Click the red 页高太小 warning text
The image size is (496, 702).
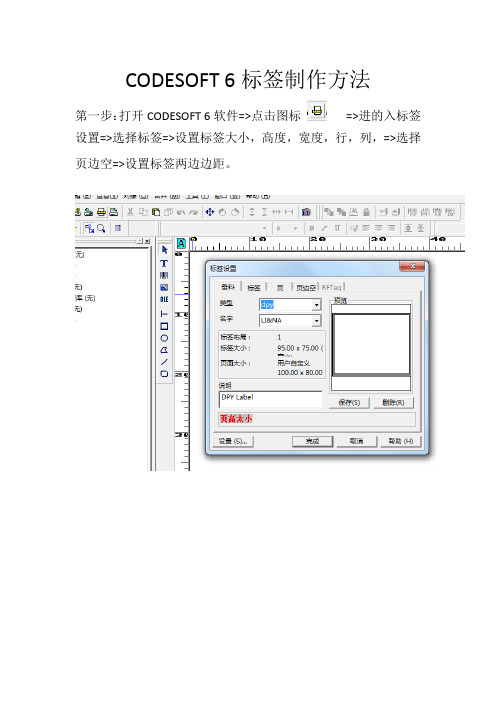pos(235,419)
